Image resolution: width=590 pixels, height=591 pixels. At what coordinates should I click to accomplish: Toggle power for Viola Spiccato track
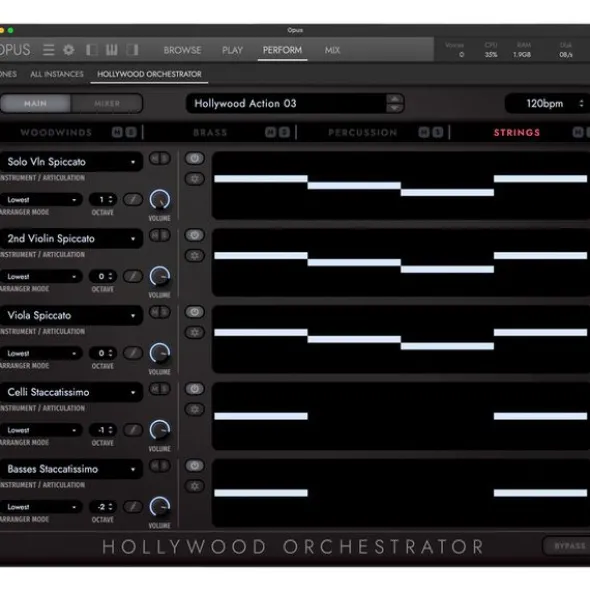(x=195, y=312)
